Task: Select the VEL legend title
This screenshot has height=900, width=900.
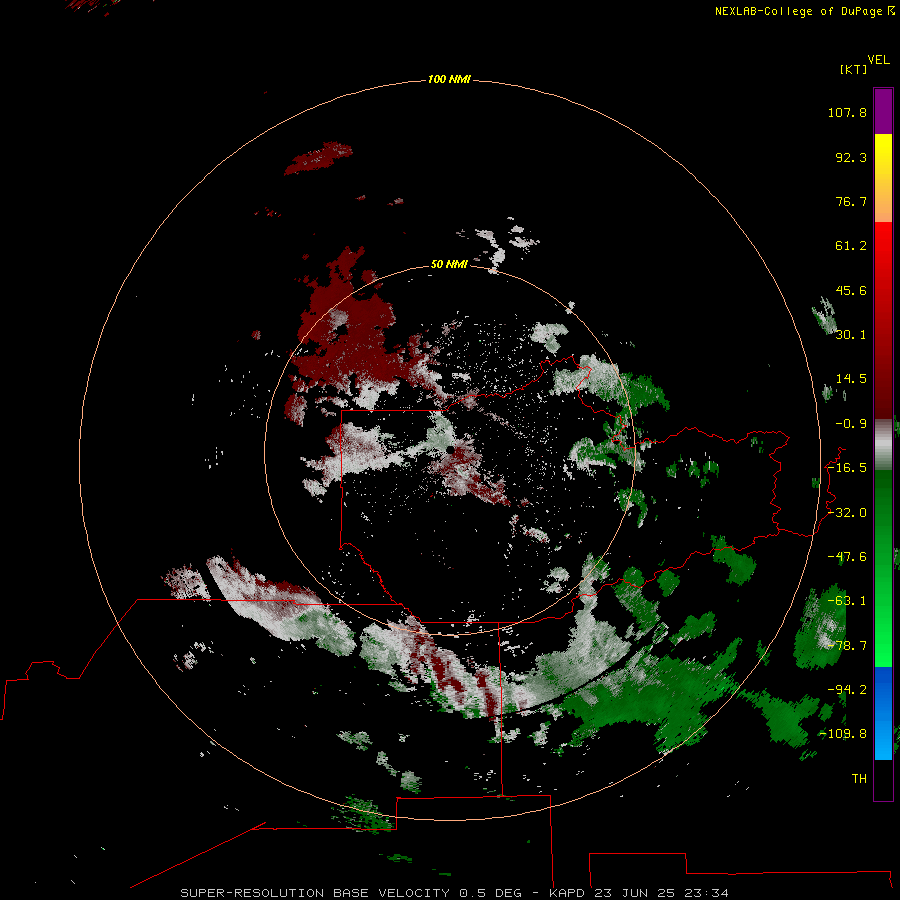Action: click(x=878, y=60)
